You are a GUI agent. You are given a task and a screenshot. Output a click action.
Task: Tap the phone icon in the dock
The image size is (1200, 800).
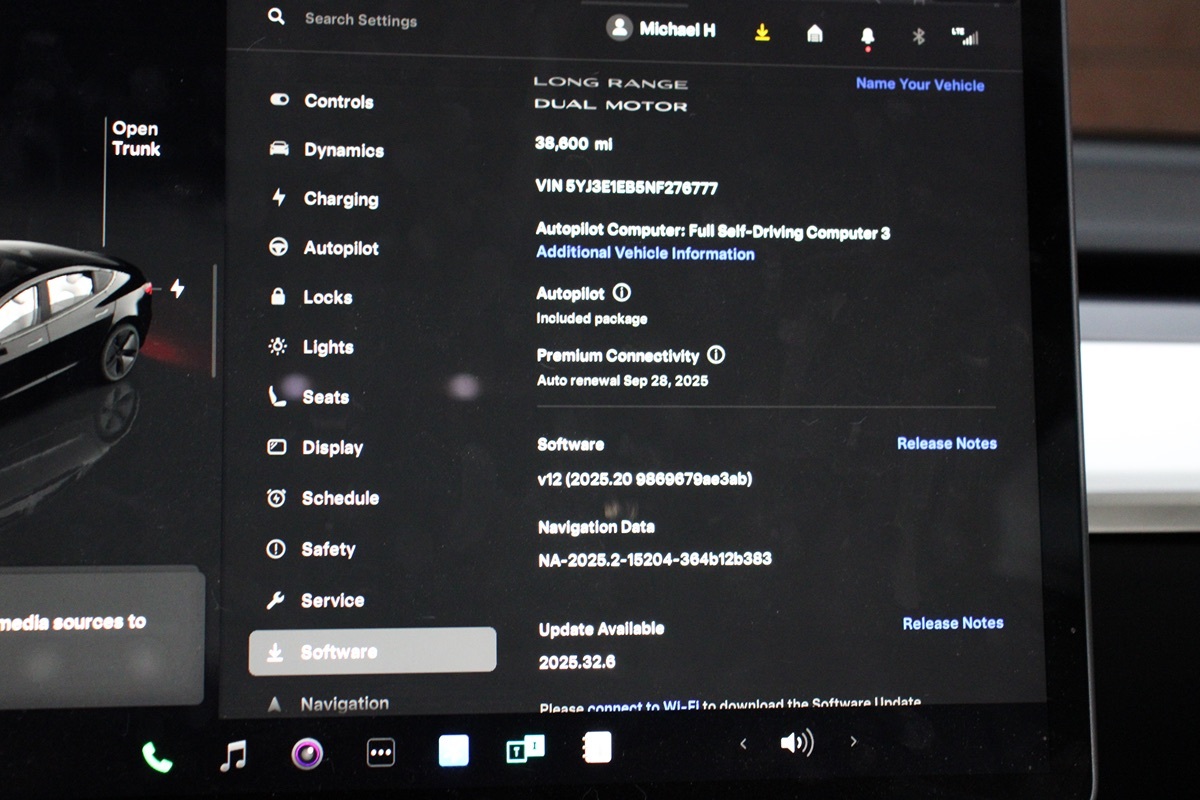point(157,756)
